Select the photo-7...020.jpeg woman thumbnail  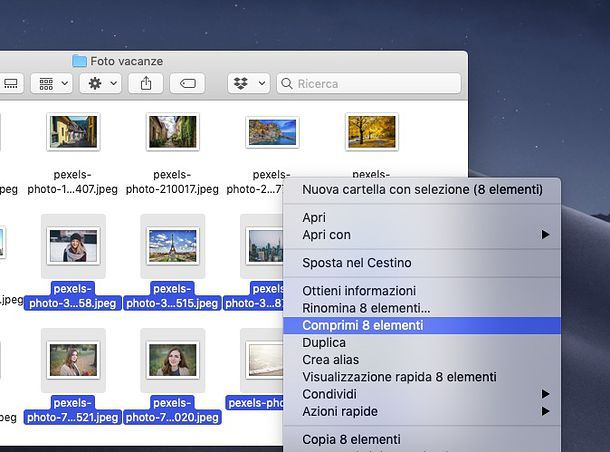(x=173, y=360)
